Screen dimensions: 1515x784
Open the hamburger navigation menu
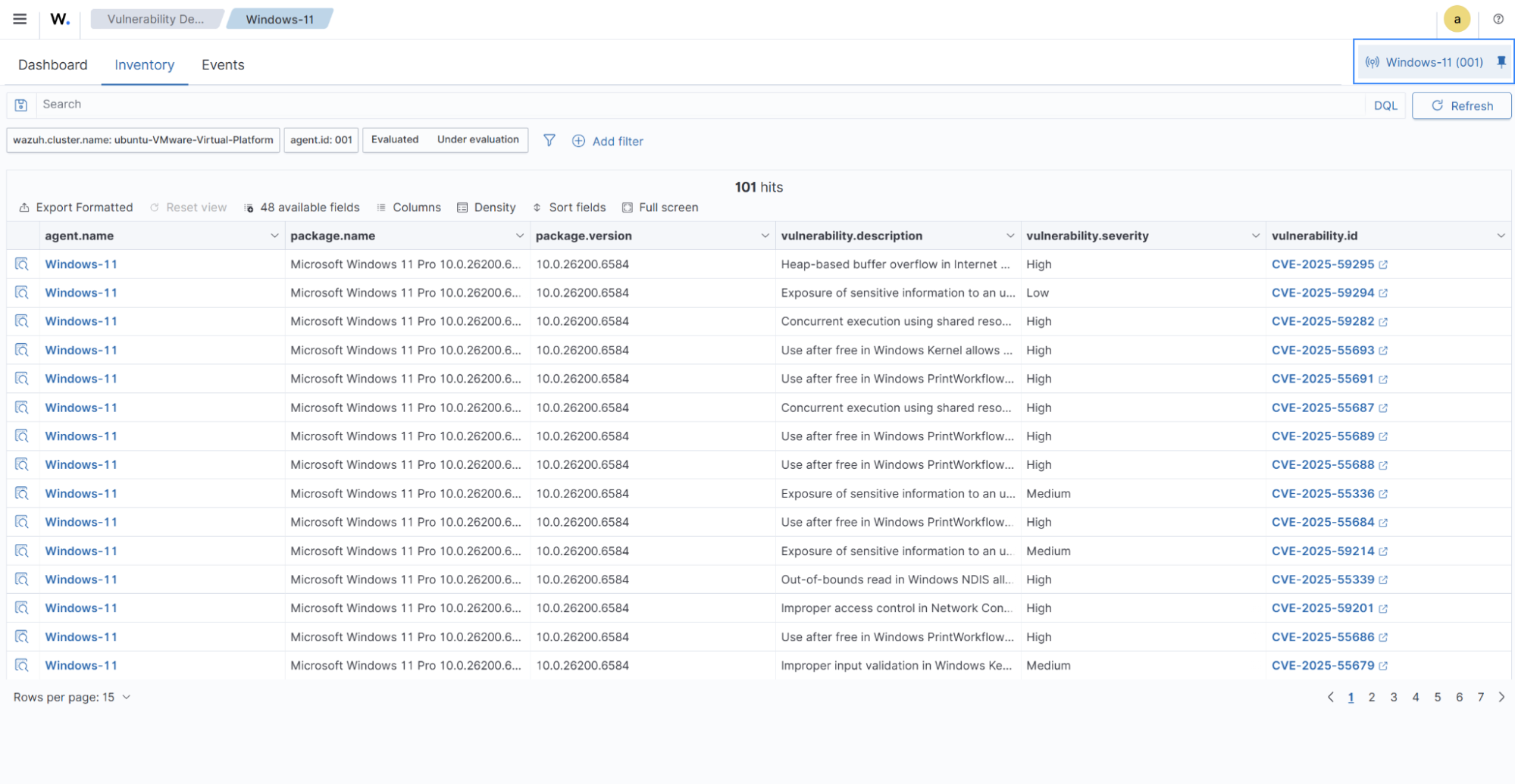click(20, 19)
